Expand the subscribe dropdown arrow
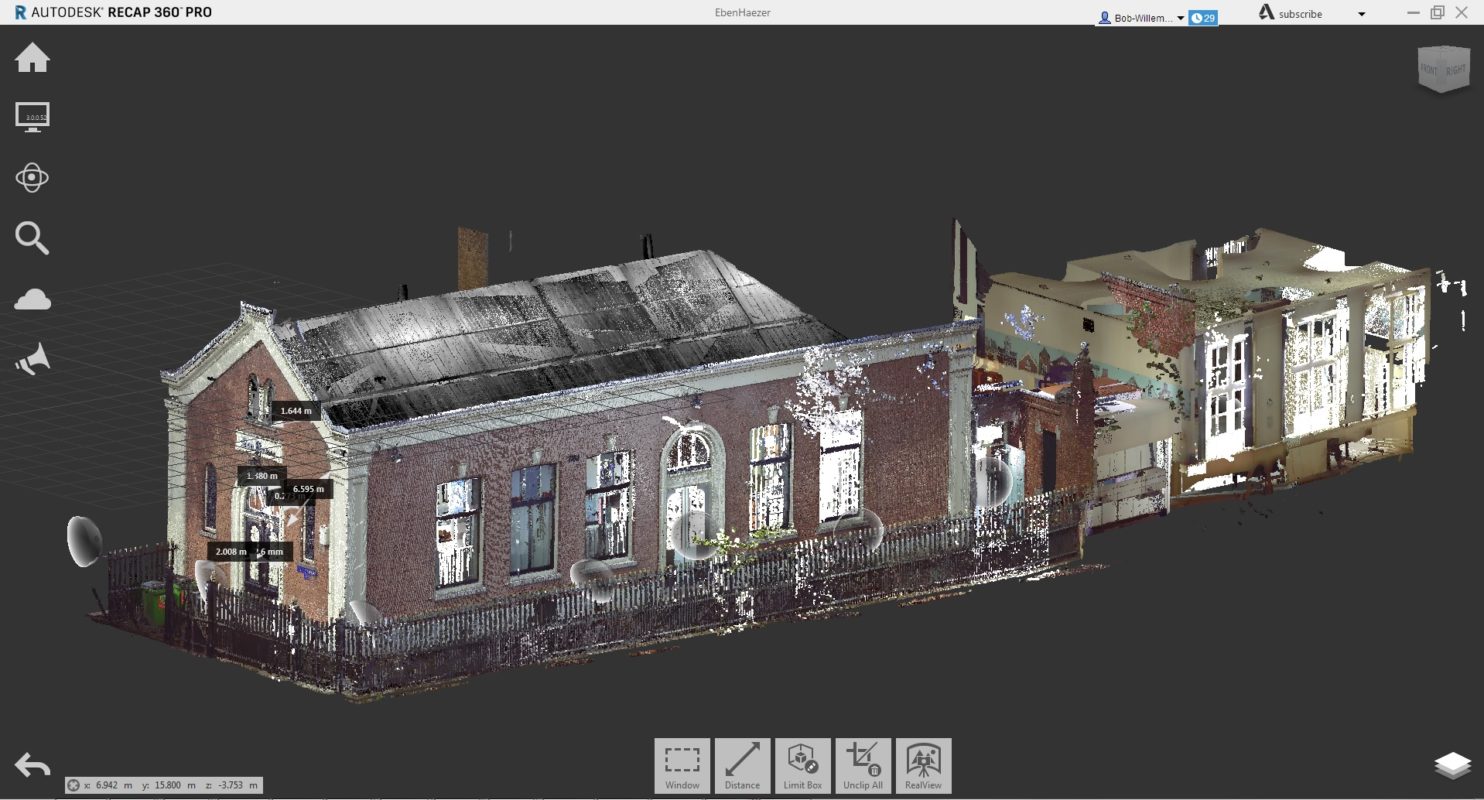 pyautogui.click(x=1361, y=14)
